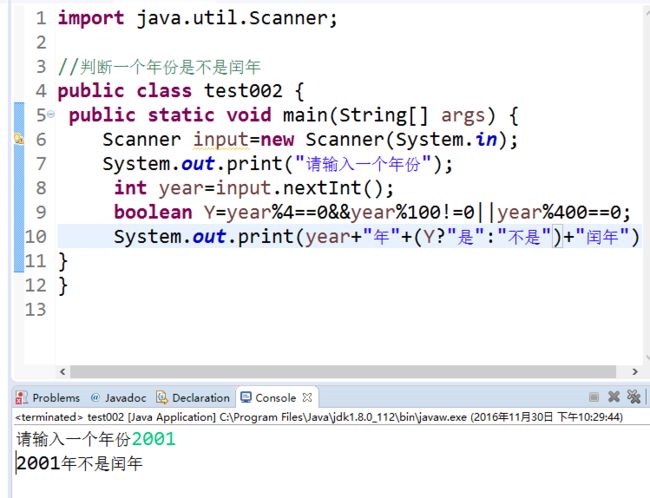Click nextInt() call on line 8
The width and height of the screenshot is (650, 498).
[332, 188]
